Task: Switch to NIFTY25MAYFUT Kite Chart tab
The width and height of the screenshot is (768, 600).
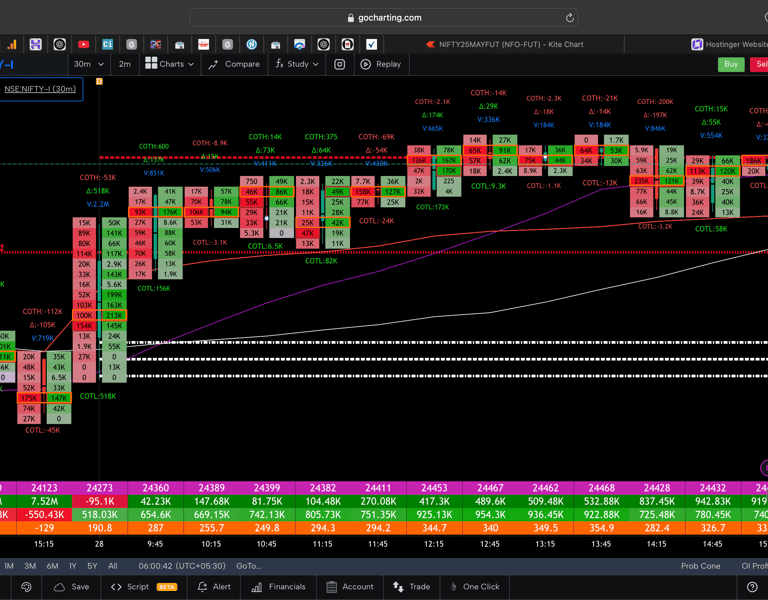Action: point(504,45)
